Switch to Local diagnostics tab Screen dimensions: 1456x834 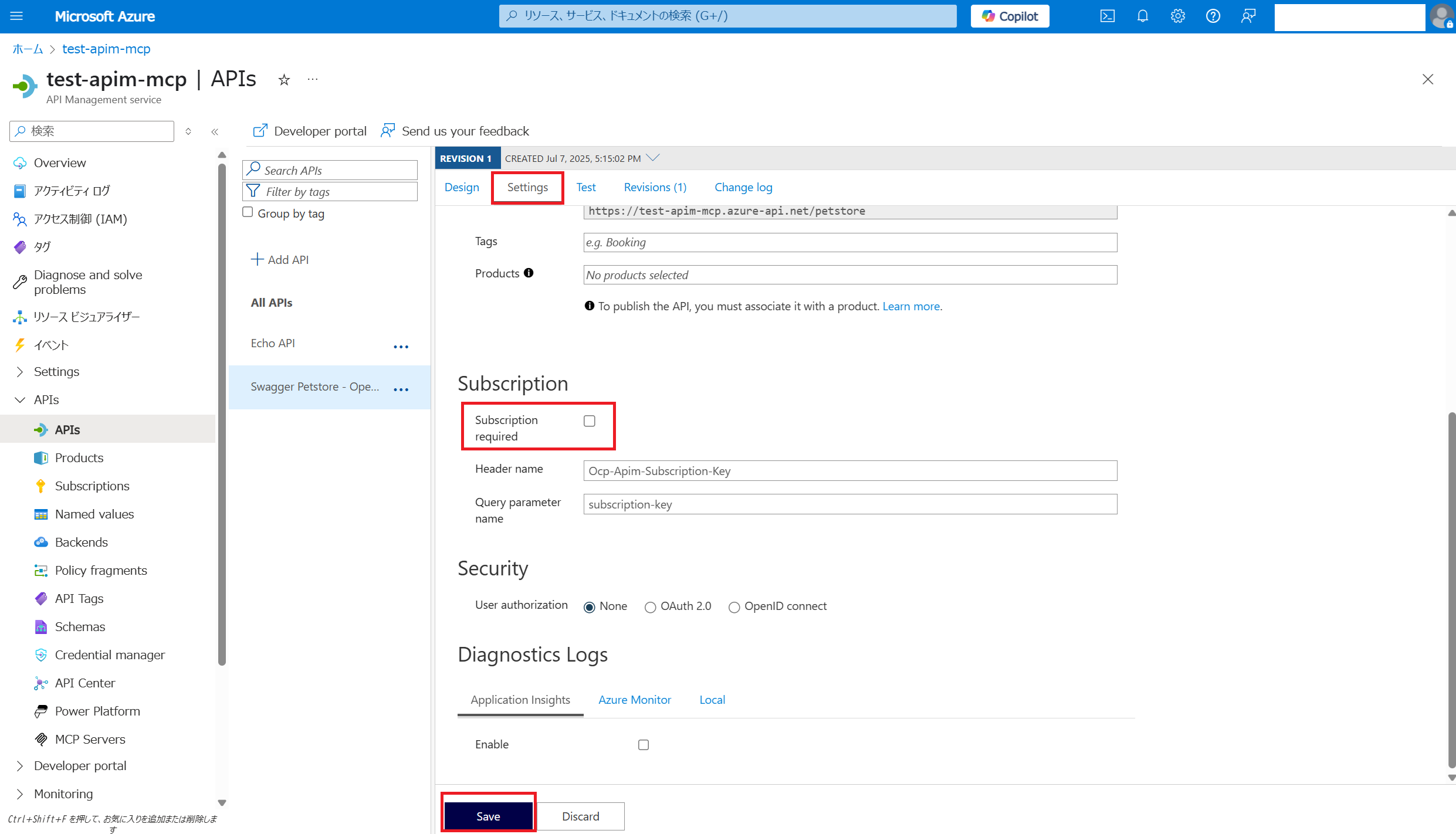(712, 700)
